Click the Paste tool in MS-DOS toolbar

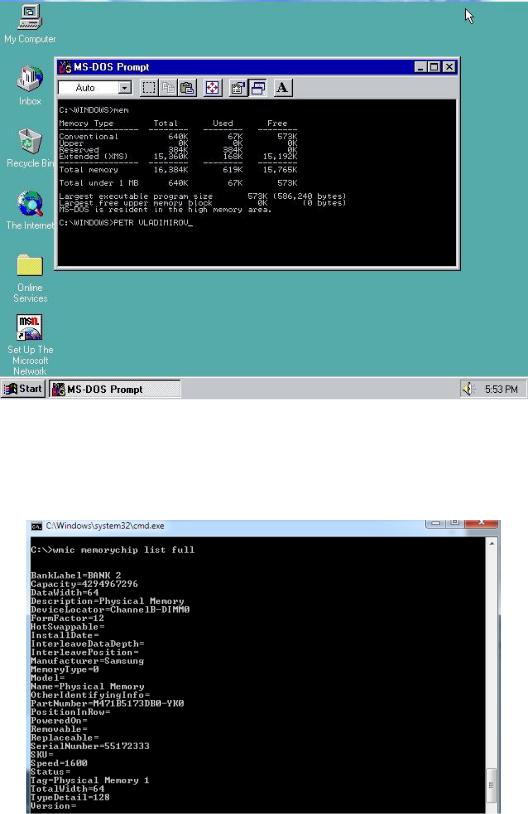(187, 88)
